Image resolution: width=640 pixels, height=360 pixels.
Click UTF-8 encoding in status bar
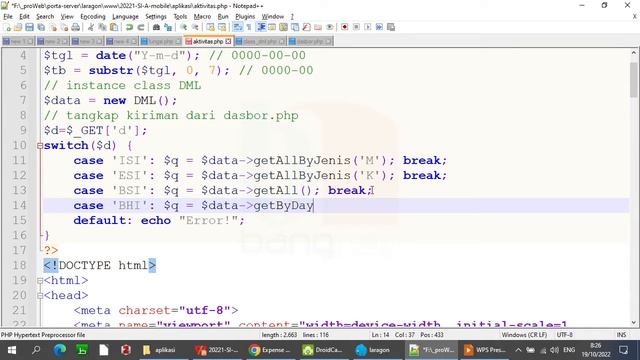click(565, 335)
